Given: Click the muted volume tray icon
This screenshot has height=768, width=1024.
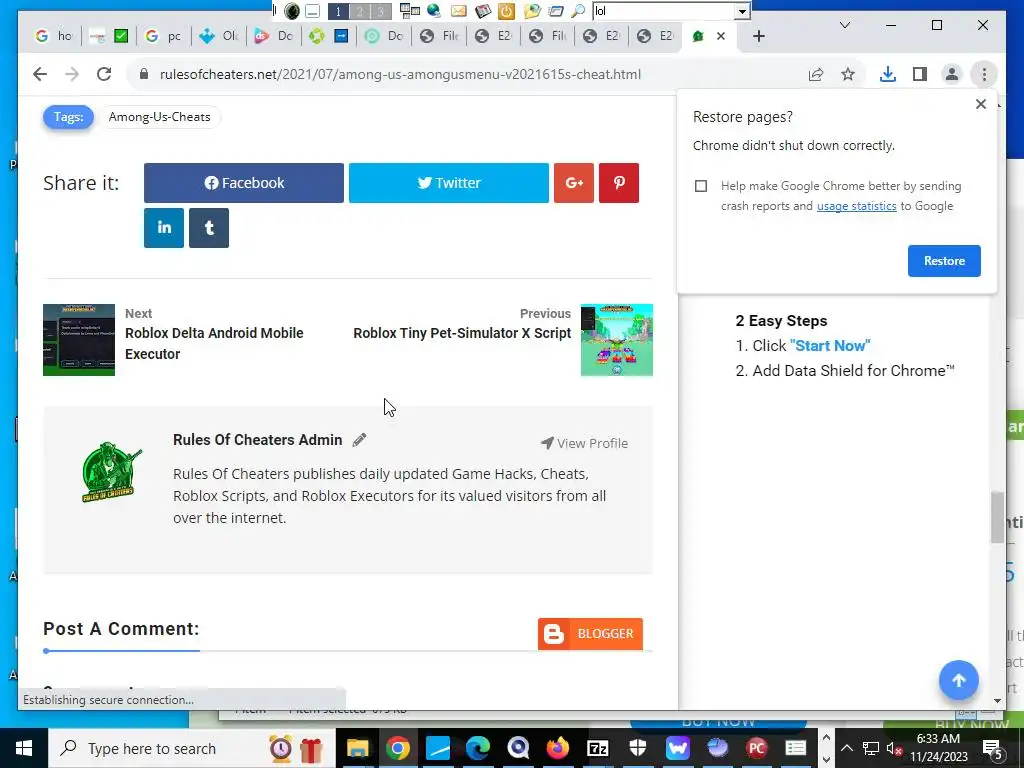Looking at the screenshot, I should point(894,748).
